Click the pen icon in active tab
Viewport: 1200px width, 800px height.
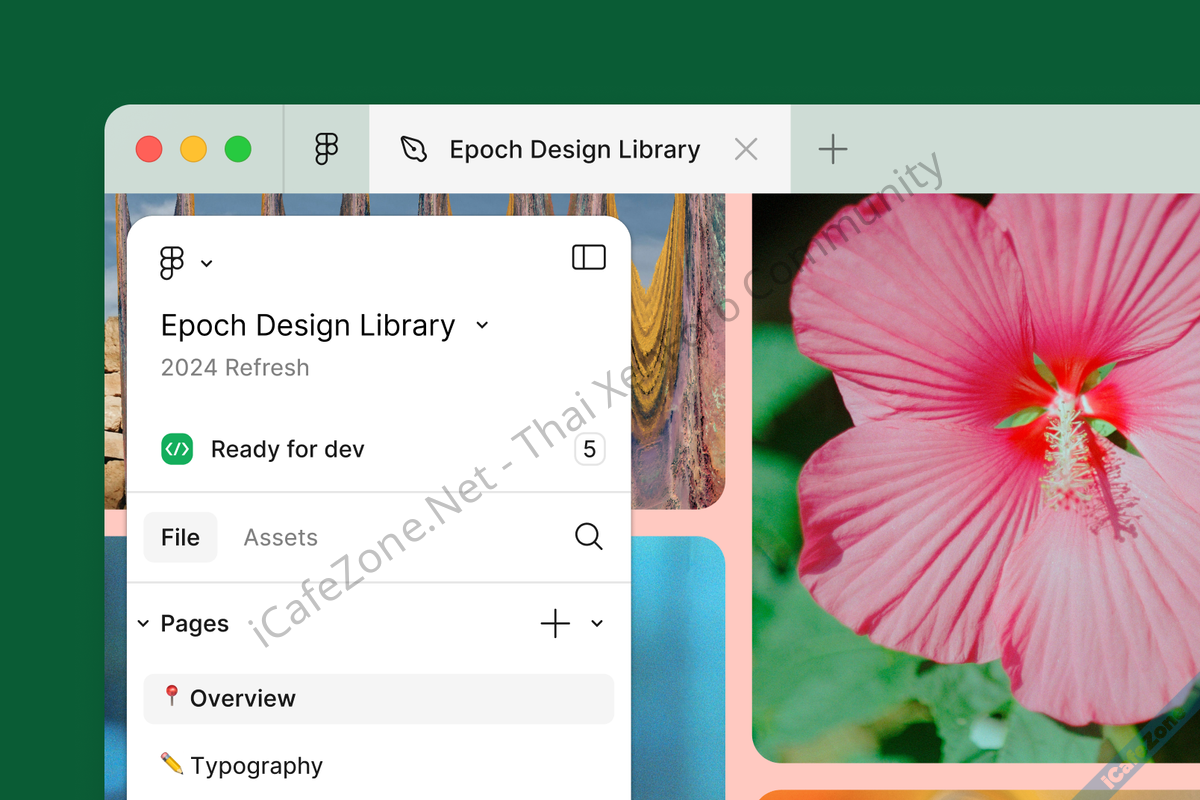pyautogui.click(x=413, y=150)
